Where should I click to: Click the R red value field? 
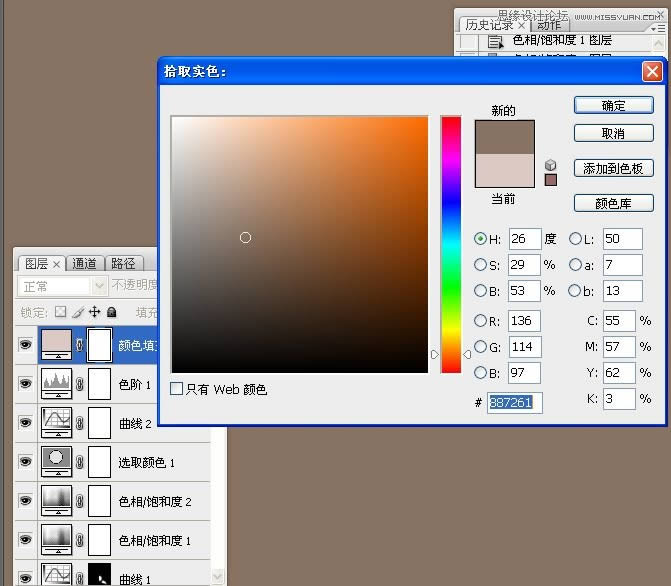click(525, 321)
